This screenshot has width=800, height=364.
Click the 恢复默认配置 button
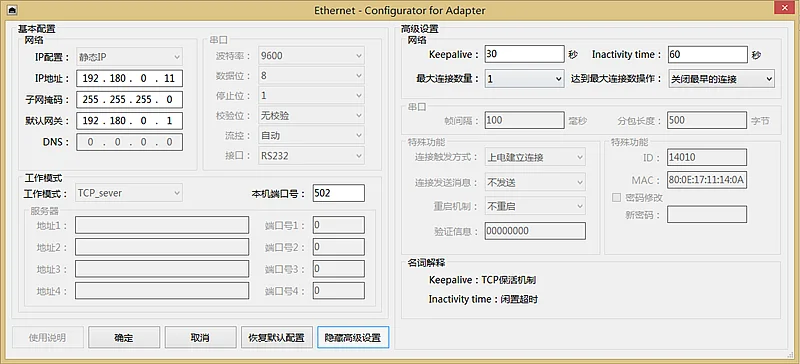pos(277,337)
